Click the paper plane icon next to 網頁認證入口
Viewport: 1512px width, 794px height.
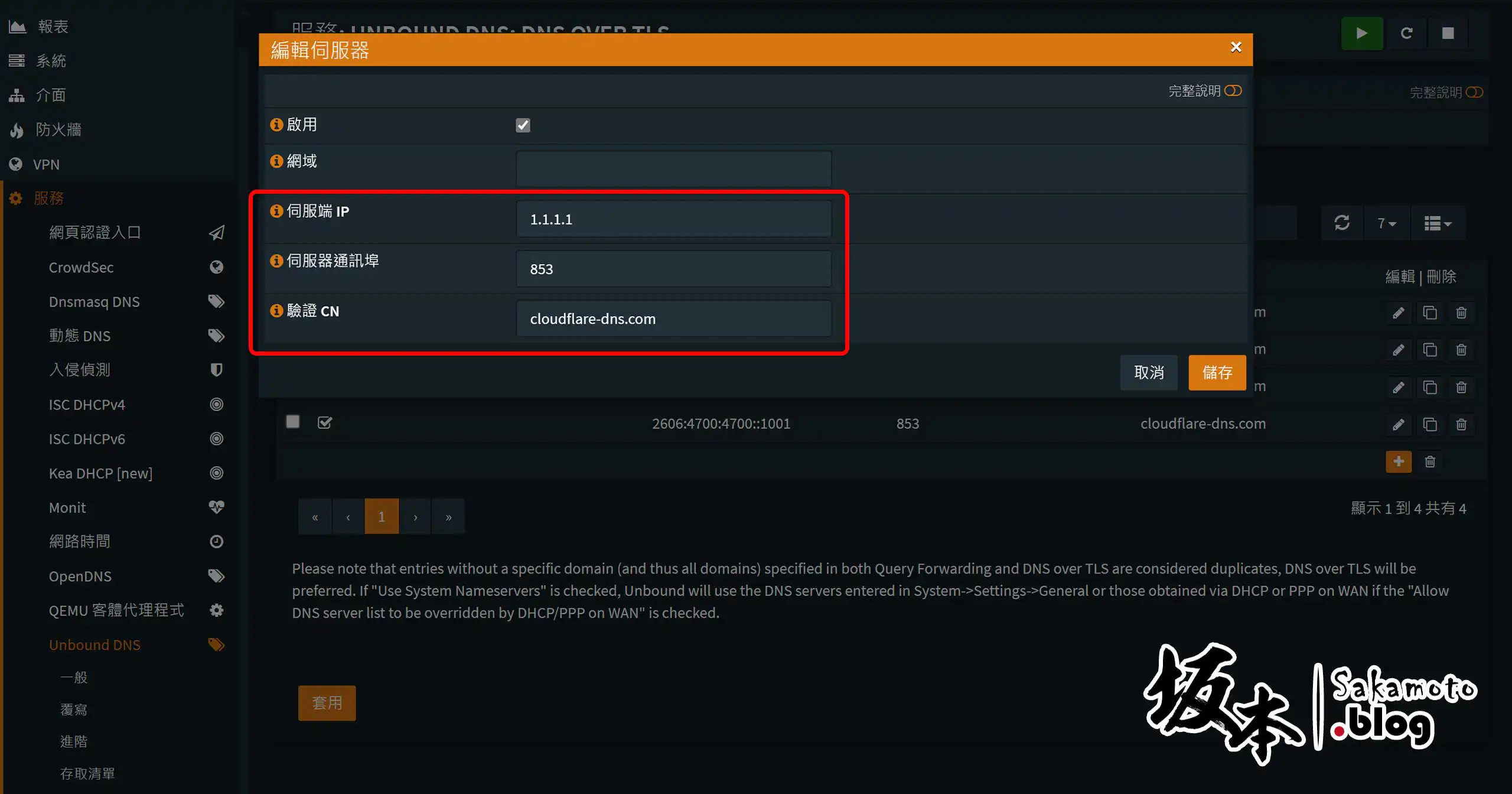point(216,232)
